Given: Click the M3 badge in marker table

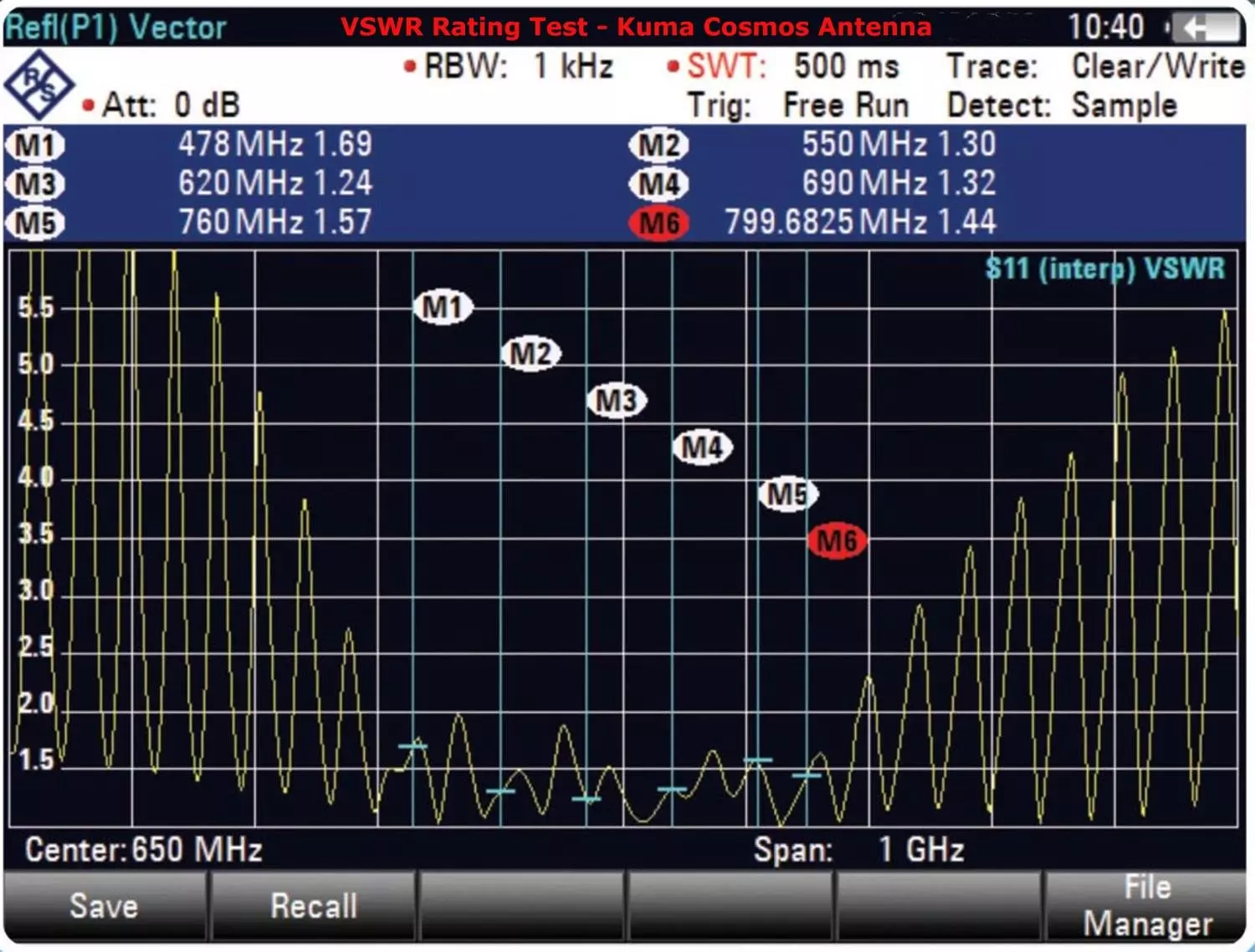Looking at the screenshot, I should 35,184.
